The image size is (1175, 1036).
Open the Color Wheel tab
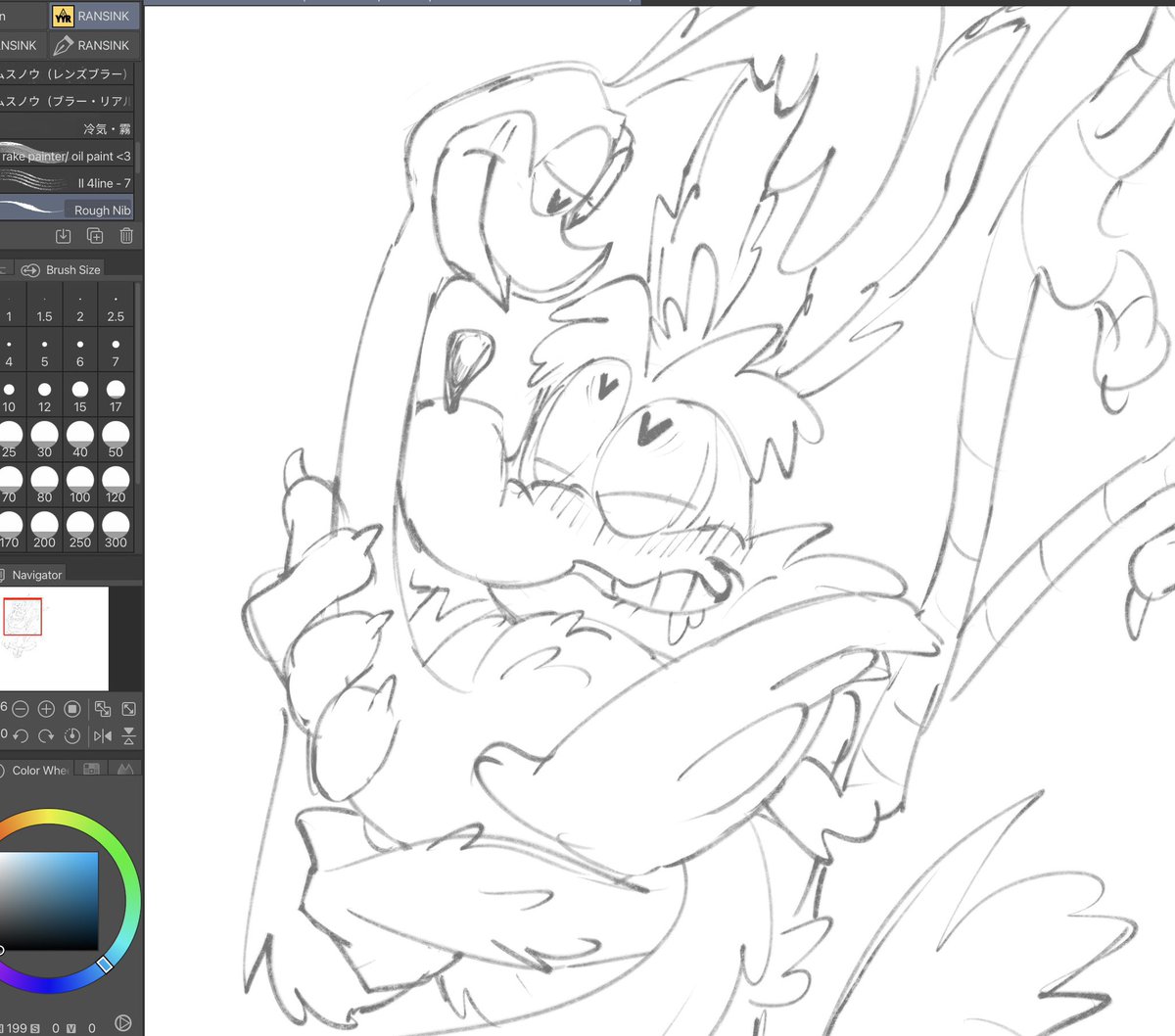coord(35,771)
